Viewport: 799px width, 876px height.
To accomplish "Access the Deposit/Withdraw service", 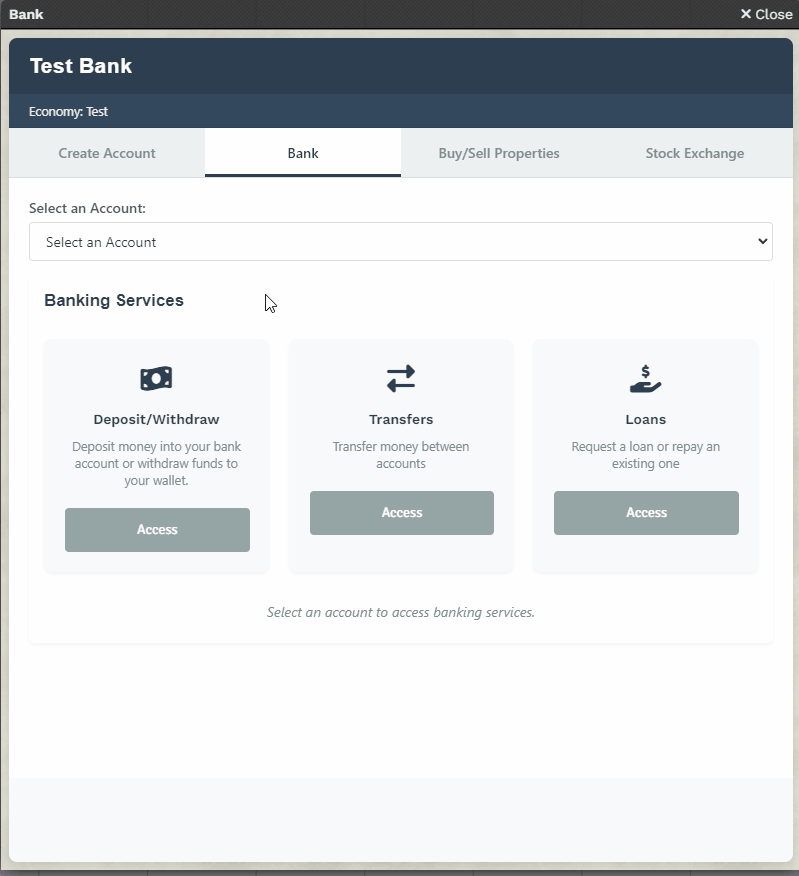I will pos(157,530).
